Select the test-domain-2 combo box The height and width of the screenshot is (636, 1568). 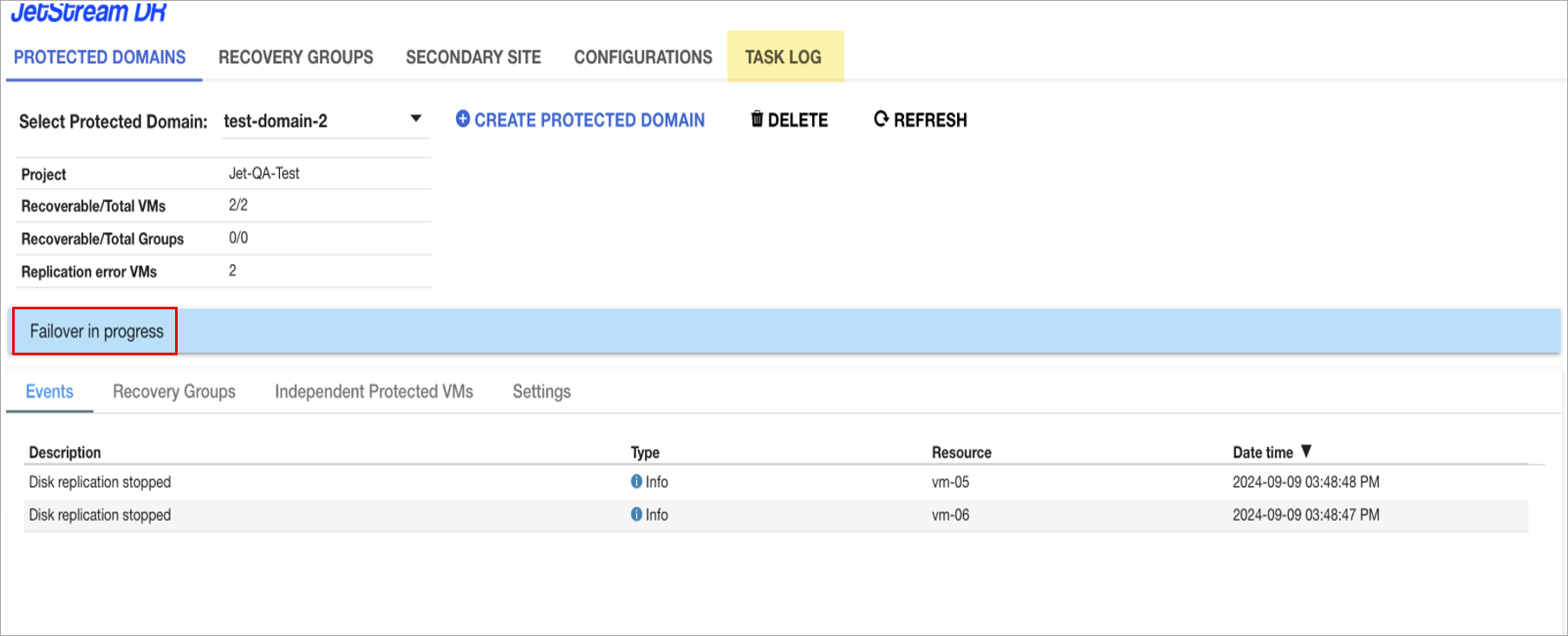(x=312, y=121)
